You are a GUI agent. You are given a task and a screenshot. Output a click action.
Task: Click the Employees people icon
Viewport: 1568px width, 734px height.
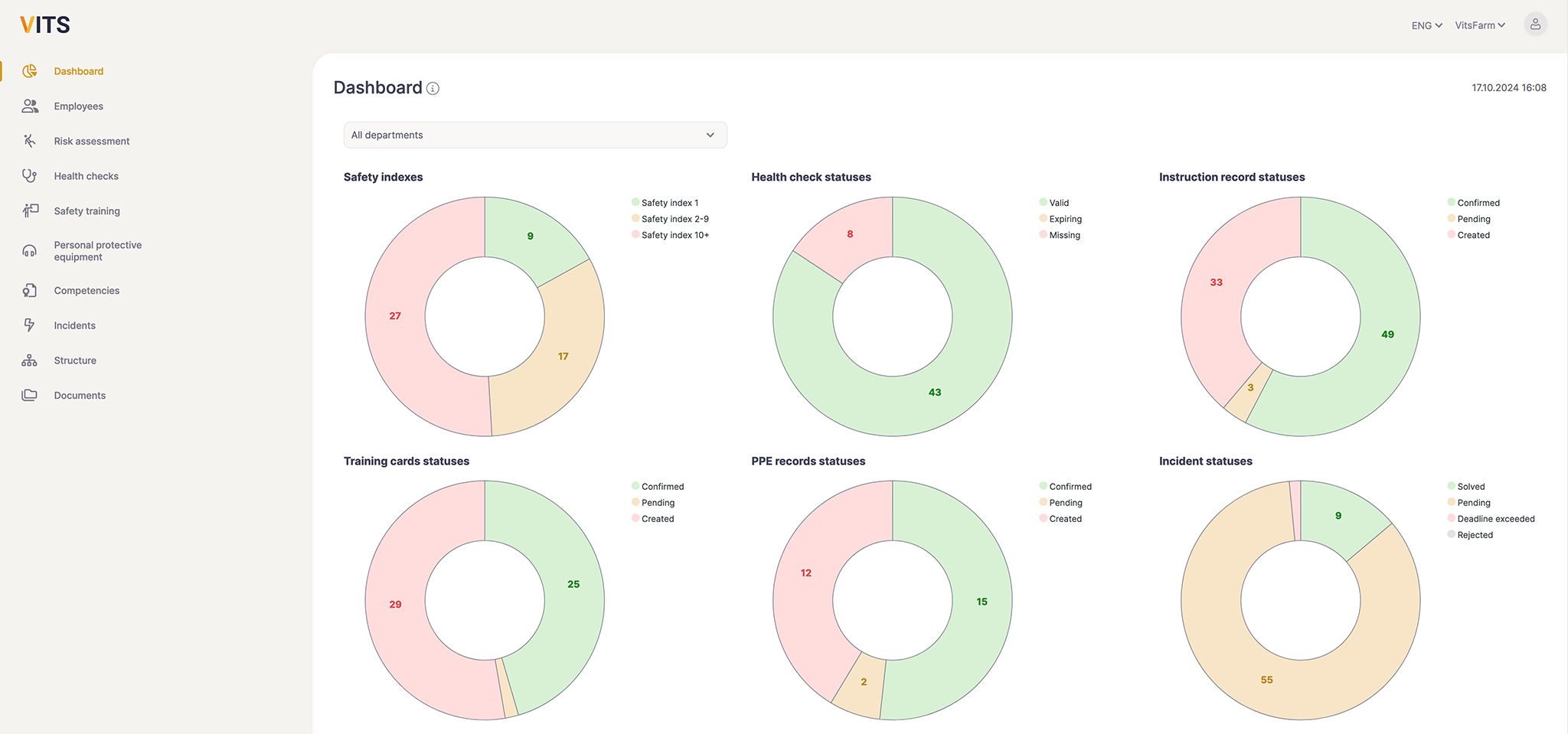coord(30,106)
